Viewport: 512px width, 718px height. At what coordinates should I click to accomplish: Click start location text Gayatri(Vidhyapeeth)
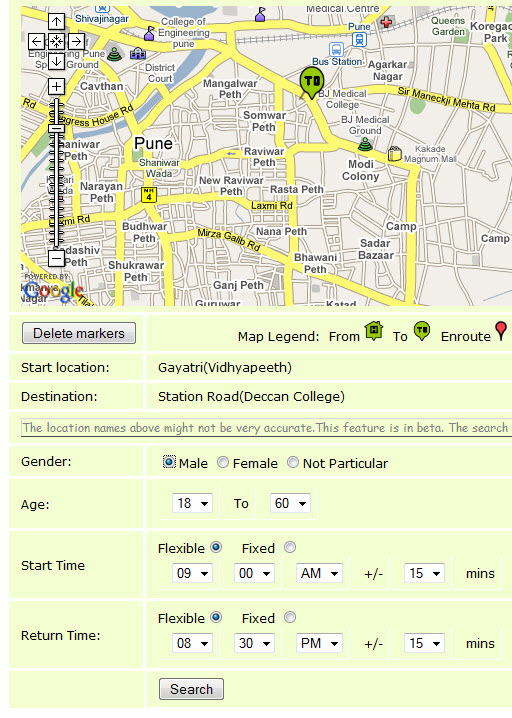(225, 368)
